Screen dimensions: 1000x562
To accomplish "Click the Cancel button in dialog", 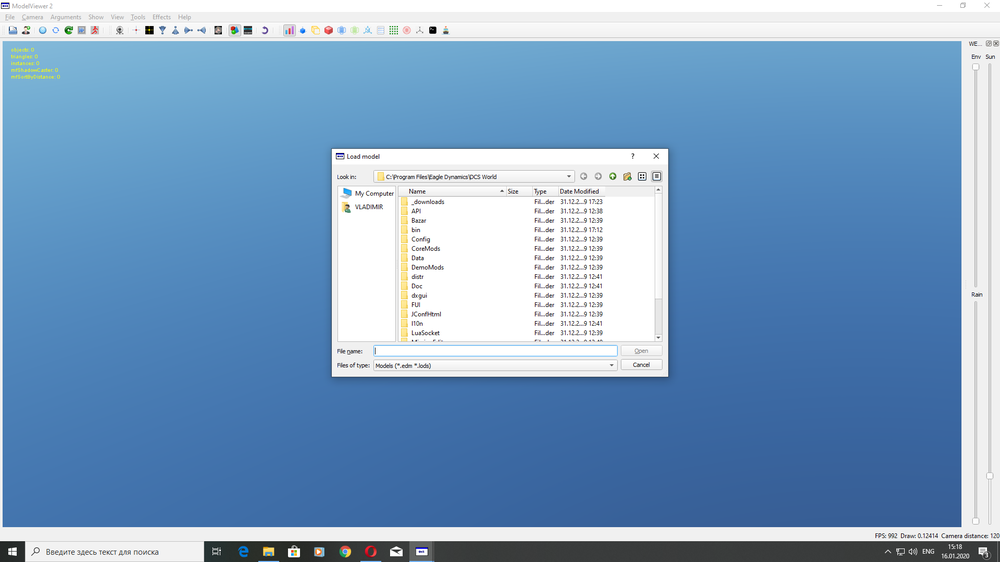I will click(x=641, y=365).
